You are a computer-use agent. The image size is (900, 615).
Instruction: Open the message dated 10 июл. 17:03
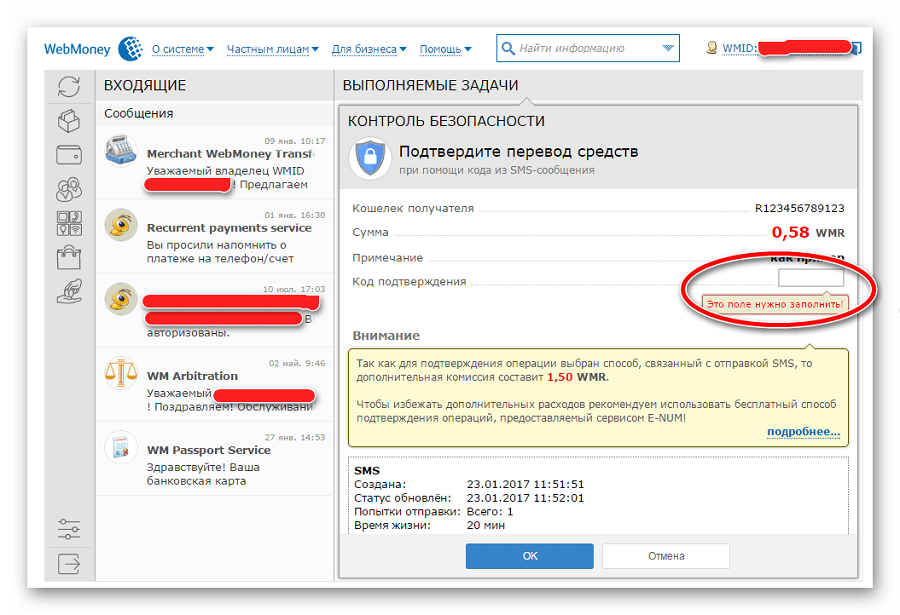pyautogui.click(x=215, y=311)
